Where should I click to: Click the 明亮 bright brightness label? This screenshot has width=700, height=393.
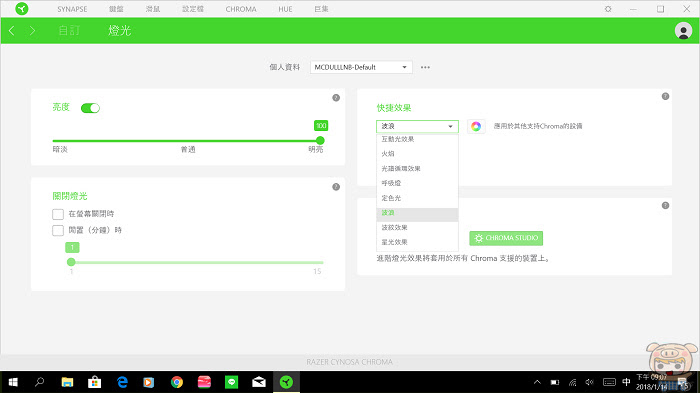coord(316,149)
